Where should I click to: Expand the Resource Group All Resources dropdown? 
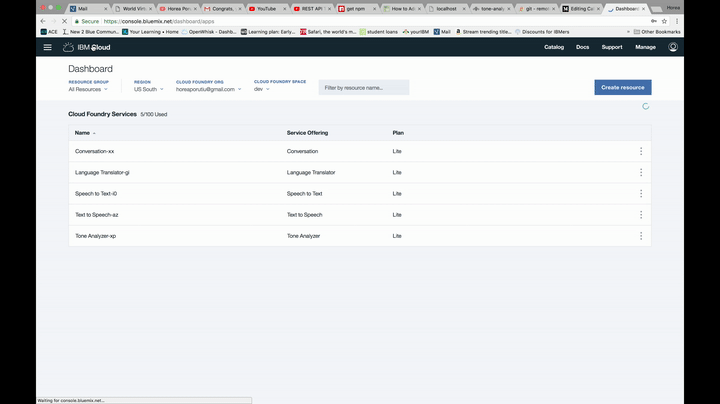click(88, 89)
